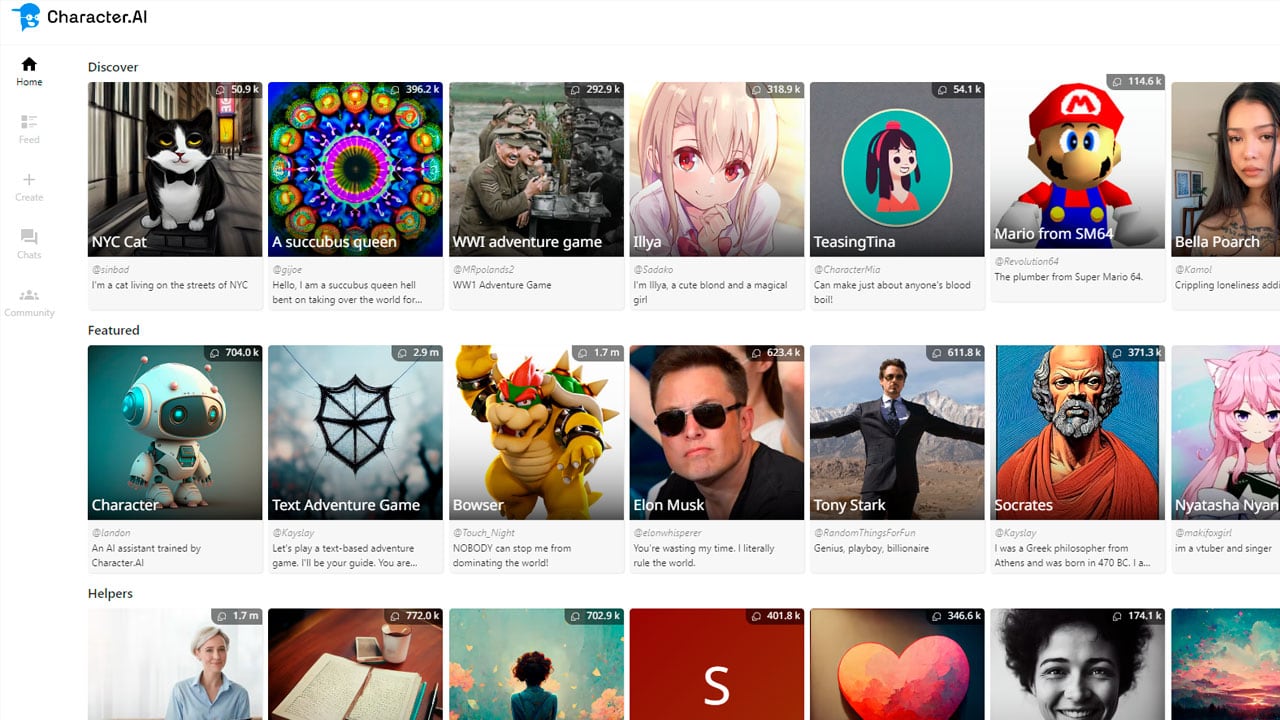This screenshot has height=720, width=1280.
Task: Select the Socrates character card
Action: (x=1077, y=432)
